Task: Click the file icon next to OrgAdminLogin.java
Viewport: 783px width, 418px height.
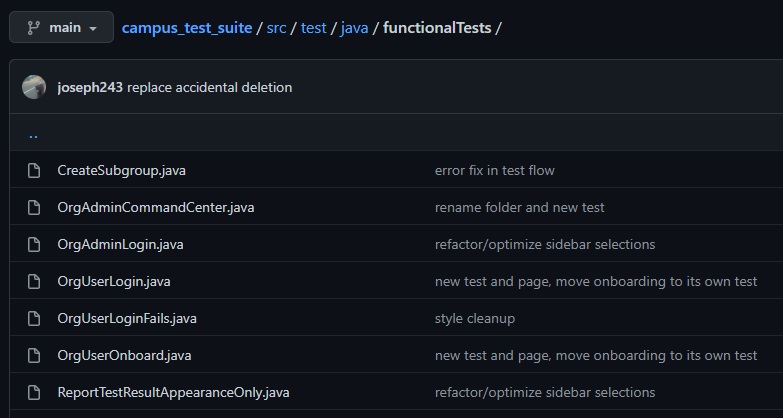Action: (x=34, y=244)
